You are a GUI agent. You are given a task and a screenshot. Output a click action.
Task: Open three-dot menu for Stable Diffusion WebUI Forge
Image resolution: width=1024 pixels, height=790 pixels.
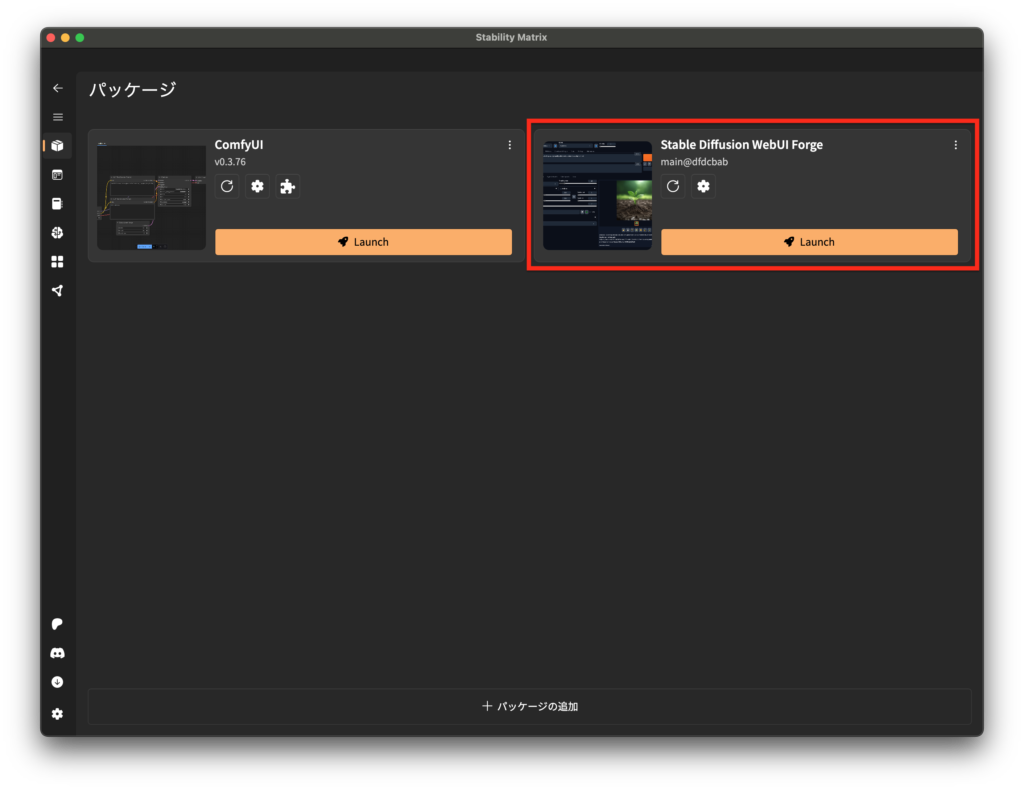click(955, 145)
